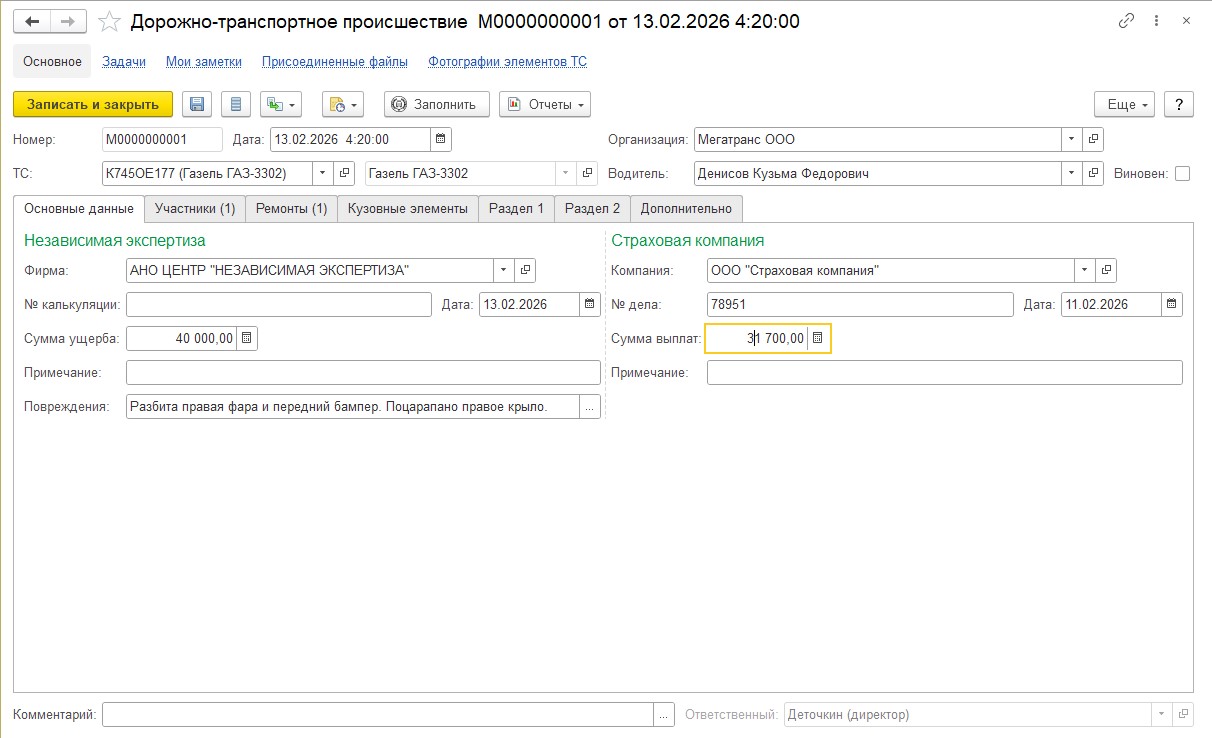Screen dimensions: 1212x738
Task: Open Повреждения text editor ellipsis button
Action: point(590,406)
